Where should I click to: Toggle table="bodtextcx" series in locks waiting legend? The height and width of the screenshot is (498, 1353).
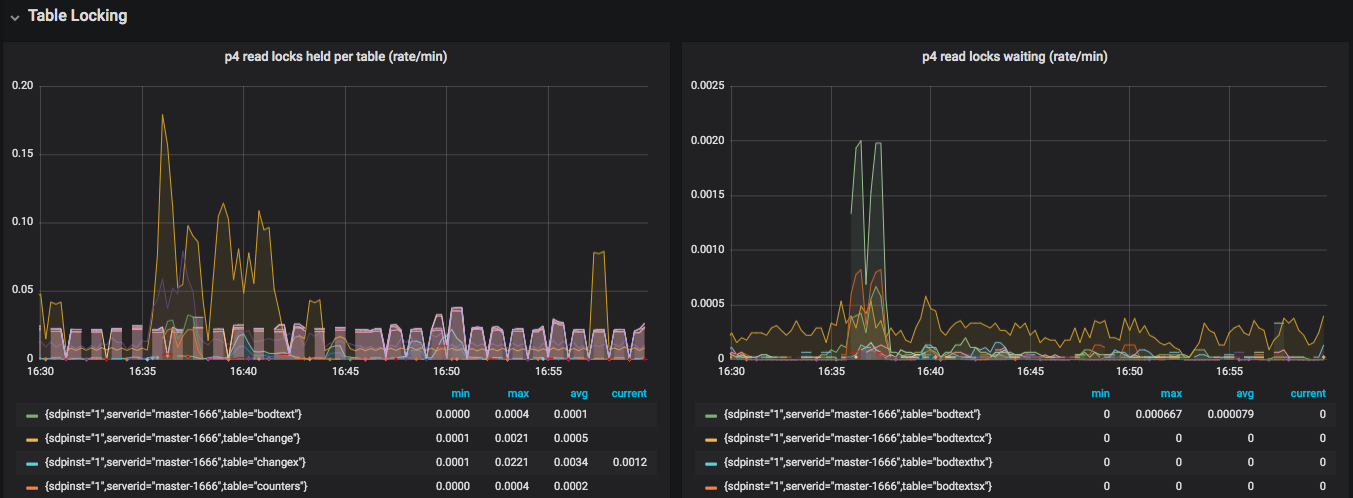tap(858, 438)
